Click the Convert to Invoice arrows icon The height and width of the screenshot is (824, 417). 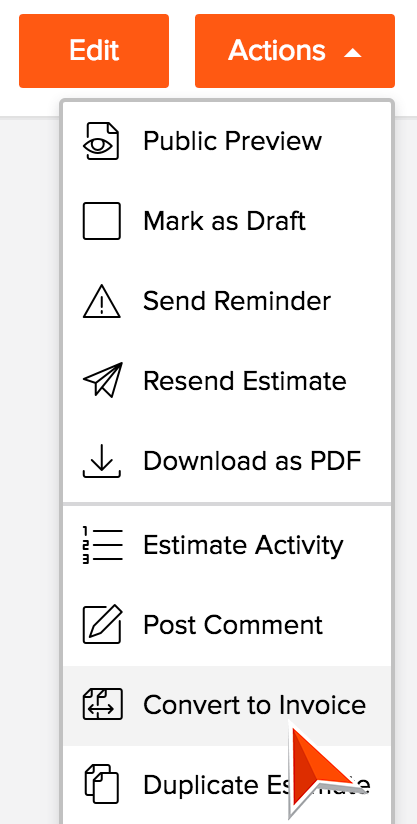click(x=102, y=704)
